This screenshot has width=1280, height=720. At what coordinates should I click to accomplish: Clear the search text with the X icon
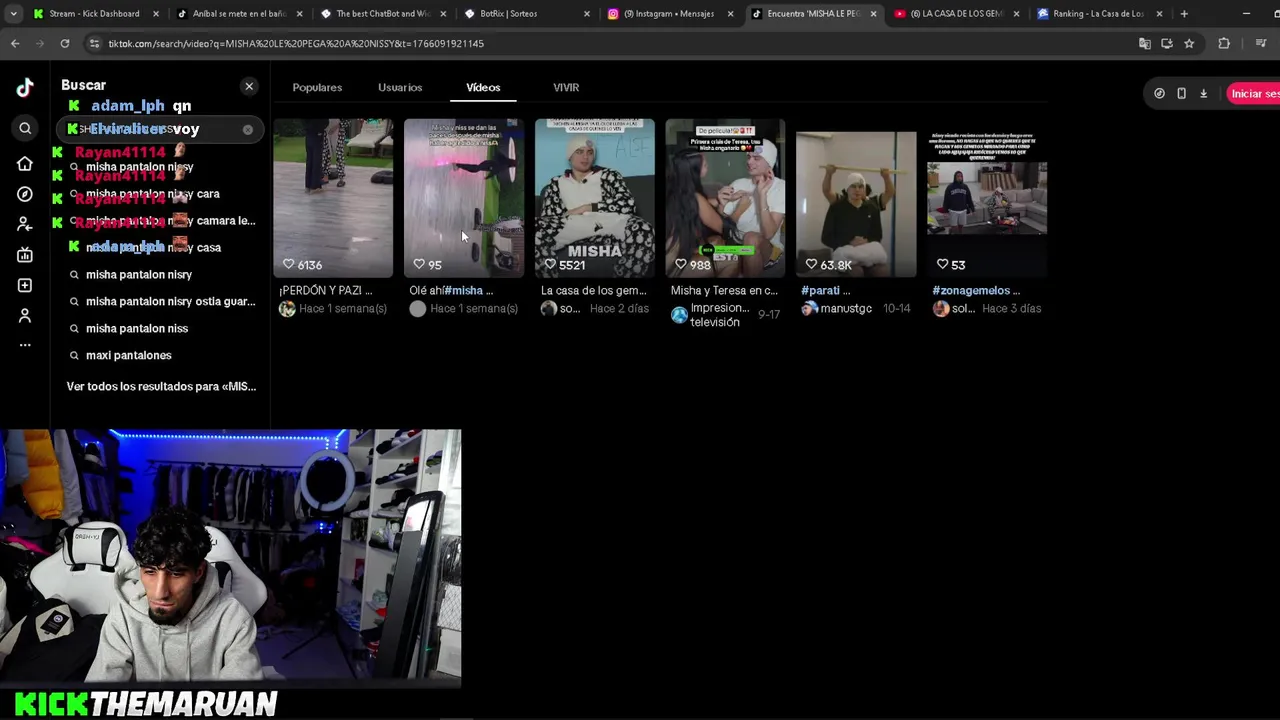pyautogui.click(x=248, y=129)
